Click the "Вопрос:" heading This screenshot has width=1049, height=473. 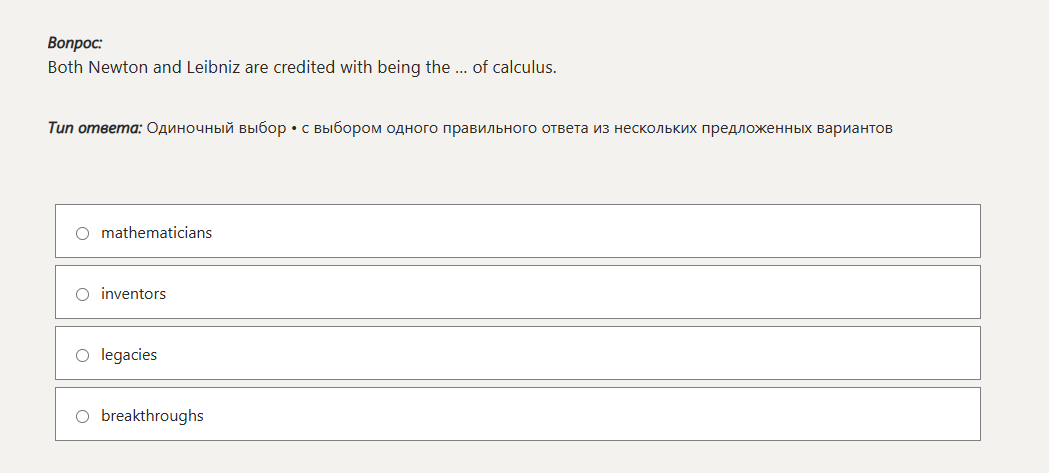click(75, 43)
